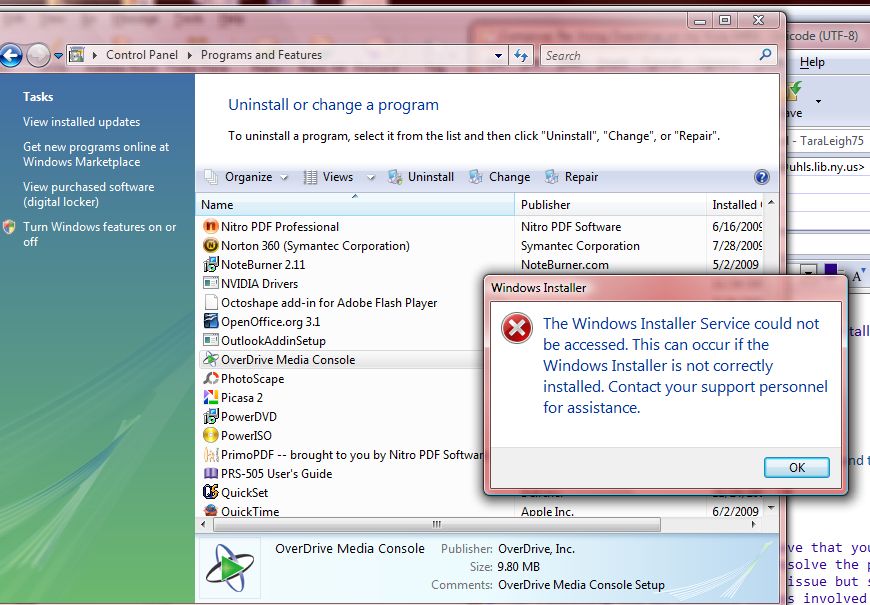Click OK in the Windows Installer dialog
The width and height of the screenshot is (870, 605).
click(x=796, y=467)
